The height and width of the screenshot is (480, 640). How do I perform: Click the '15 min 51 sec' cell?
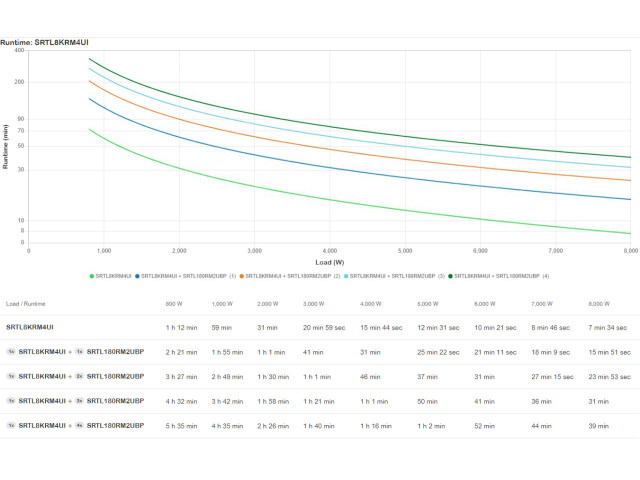(610, 352)
